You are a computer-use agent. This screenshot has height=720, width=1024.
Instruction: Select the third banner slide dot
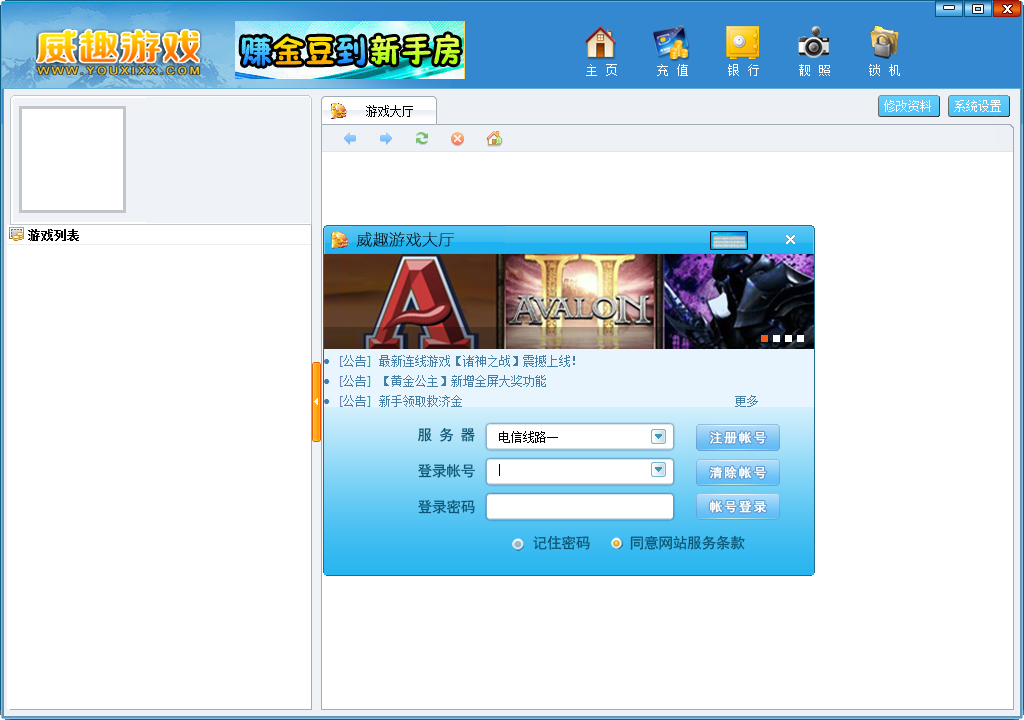click(x=788, y=338)
